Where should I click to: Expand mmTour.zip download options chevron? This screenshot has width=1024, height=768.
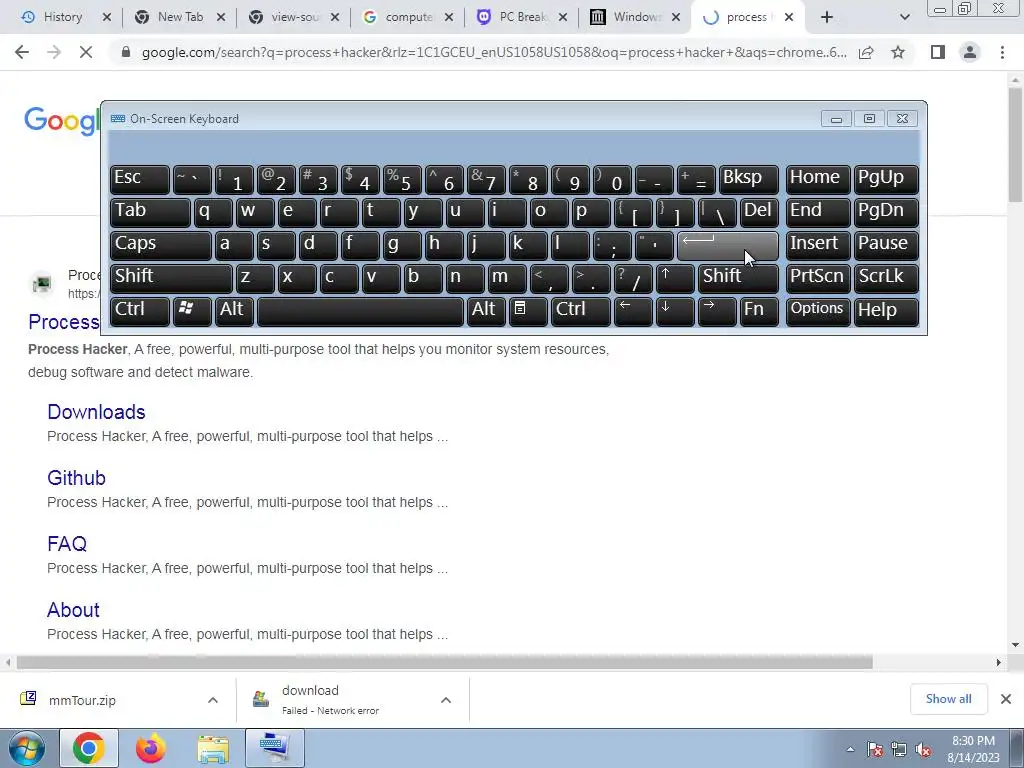pos(212,700)
